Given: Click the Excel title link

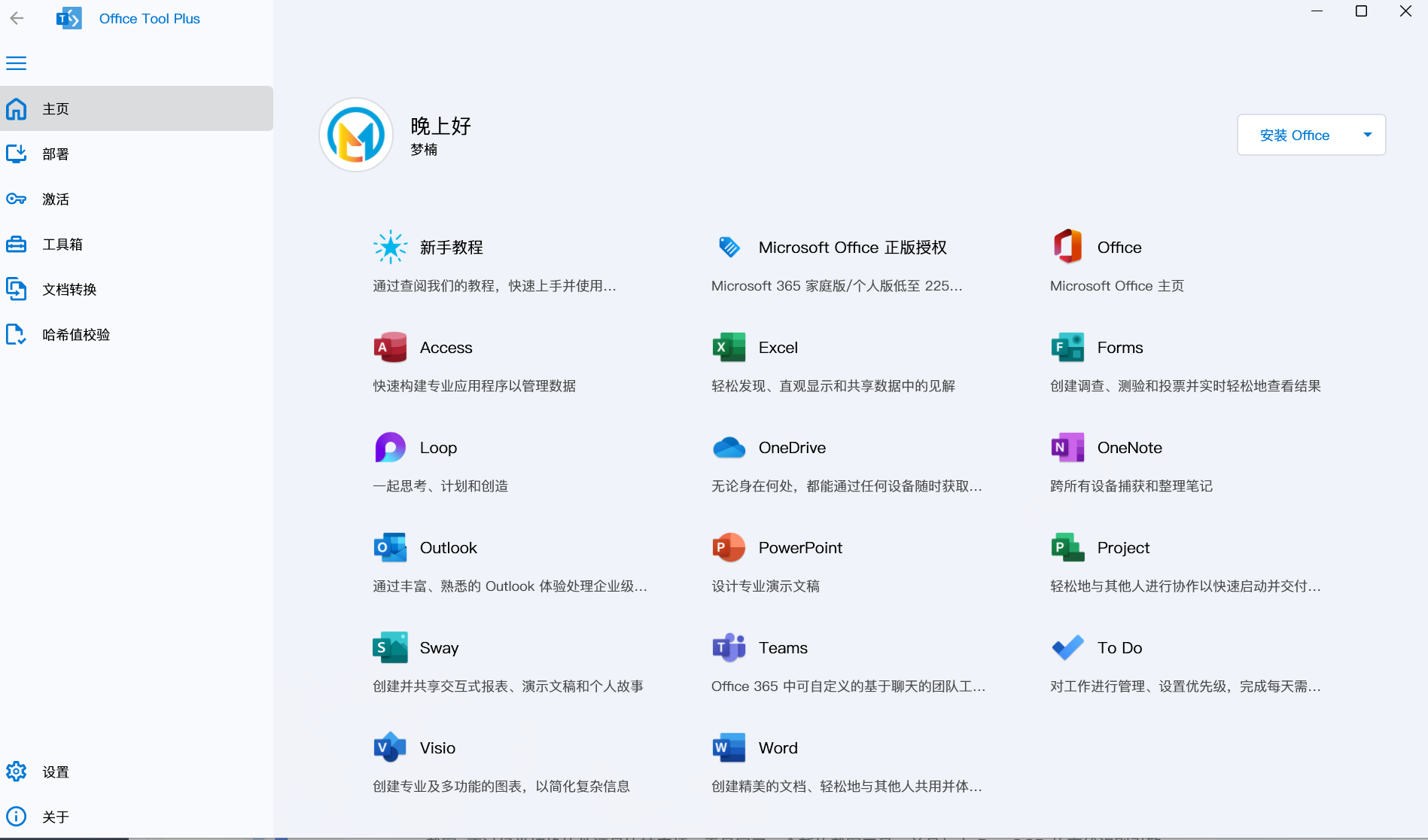Looking at the screenshot, I should point(778,347).
